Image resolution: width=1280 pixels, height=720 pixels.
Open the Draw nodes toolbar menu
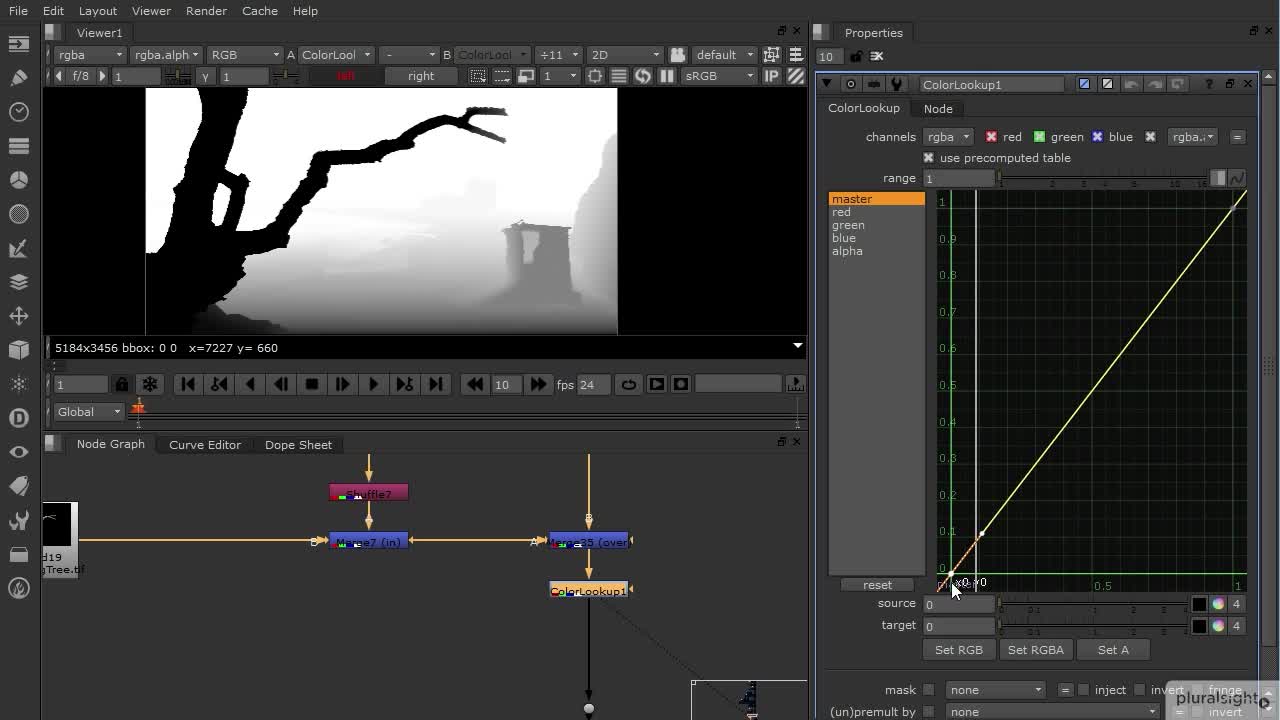point(18,77)
